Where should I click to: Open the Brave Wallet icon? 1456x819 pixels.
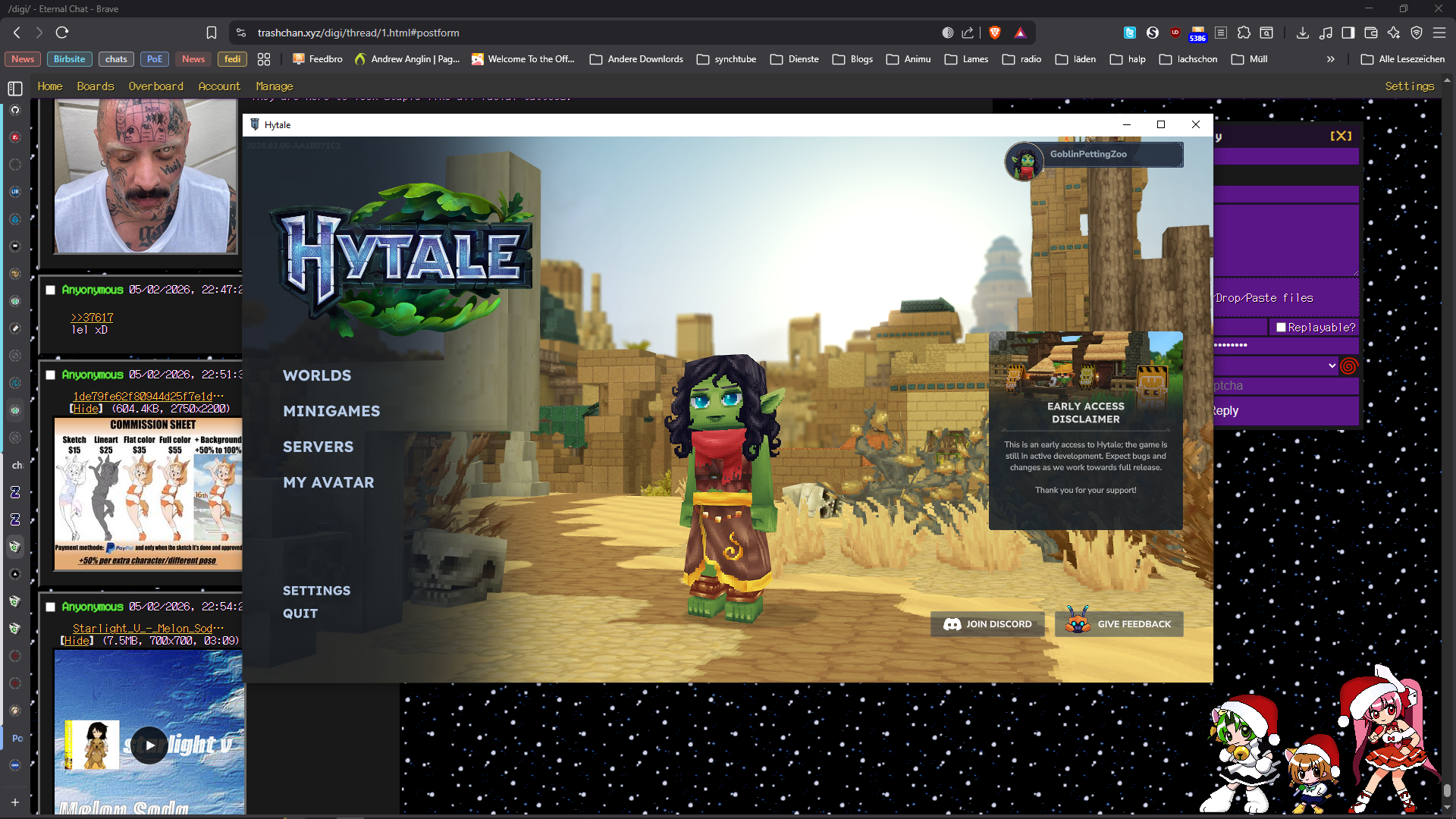click(x=1370, y=33)
